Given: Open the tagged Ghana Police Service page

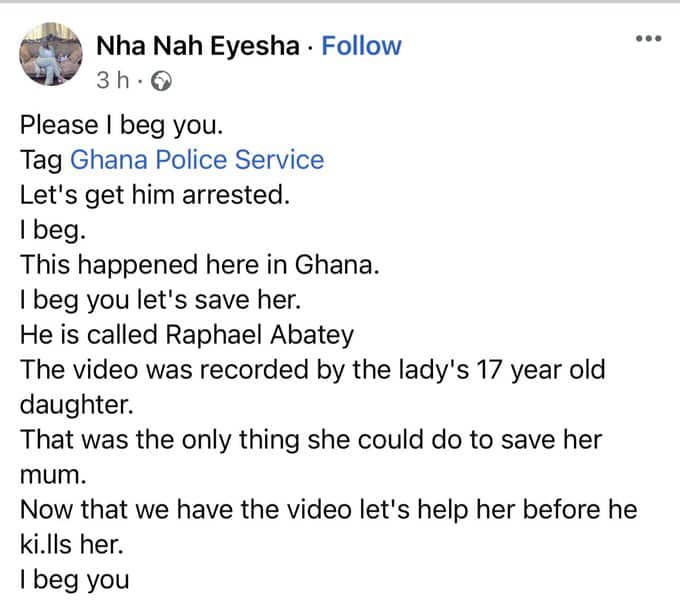Looking at the screenshot, I should pos(197,160).
